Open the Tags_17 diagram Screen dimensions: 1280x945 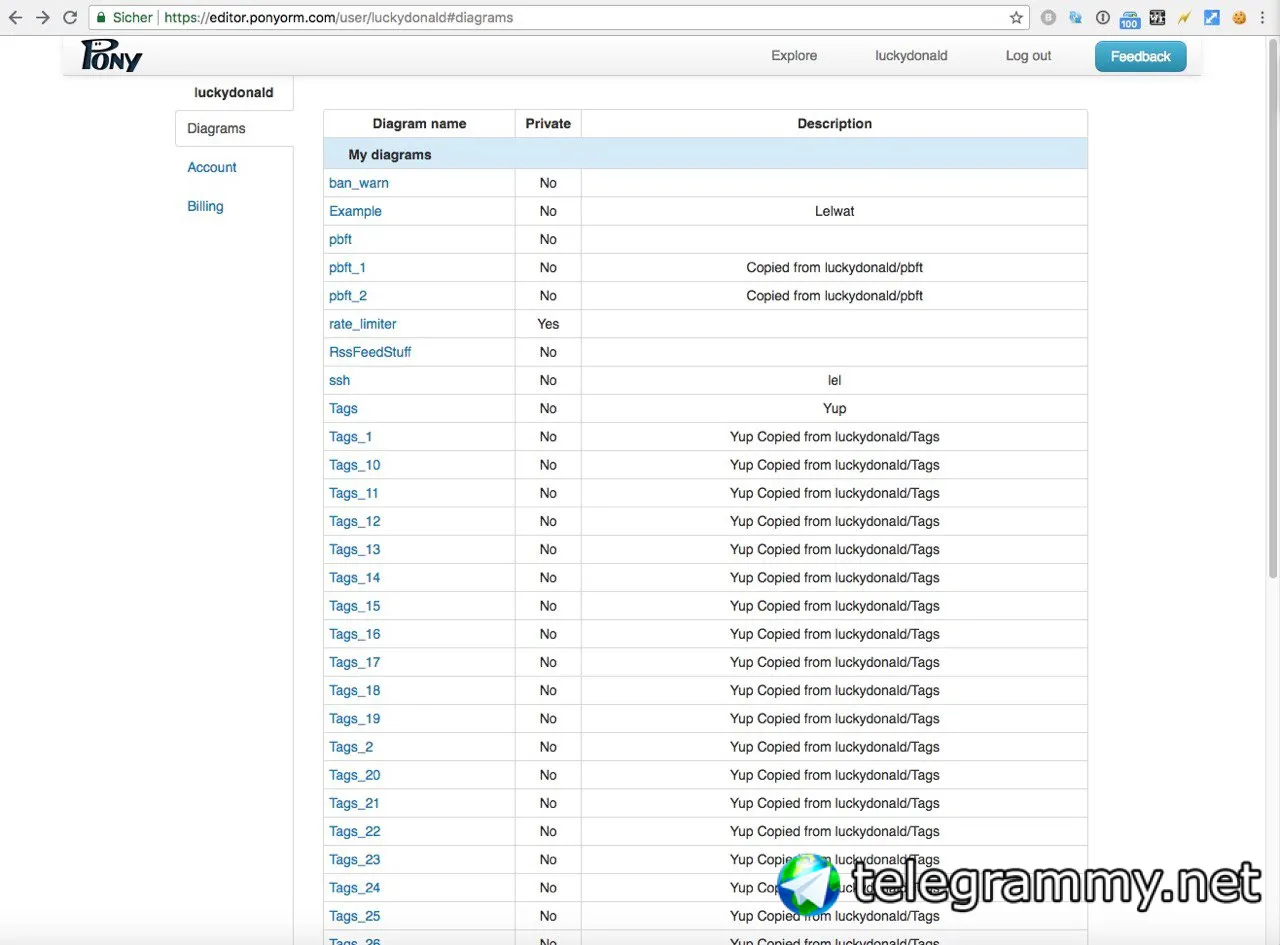355,662
